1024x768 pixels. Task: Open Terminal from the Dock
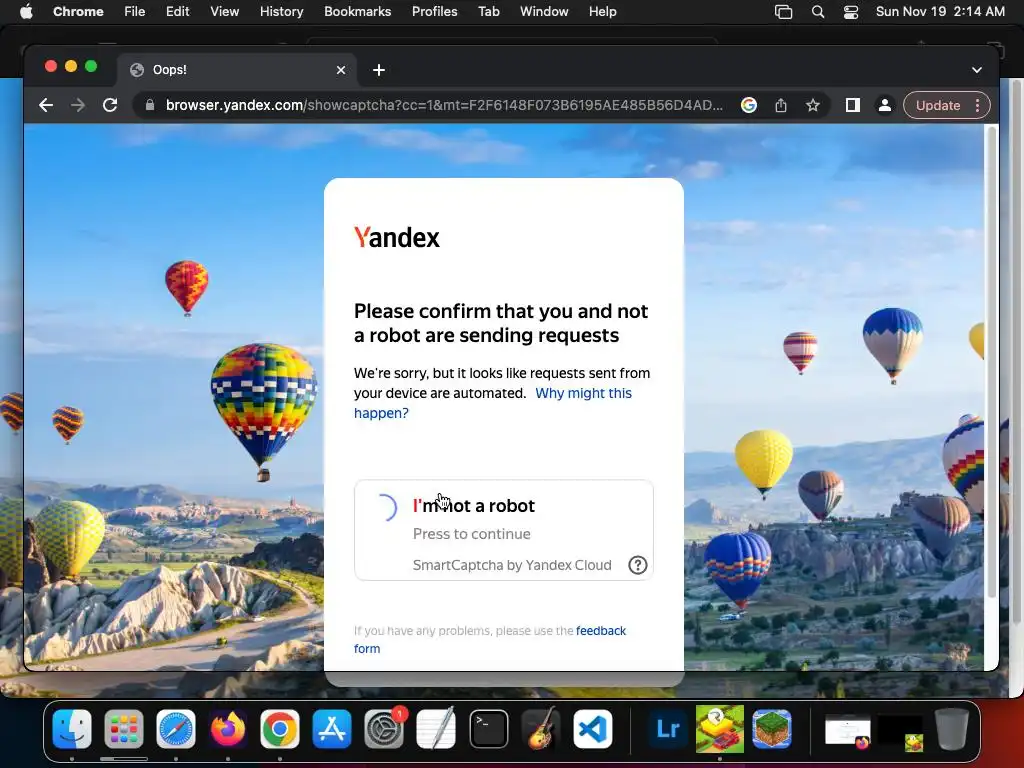coord(488,729)
